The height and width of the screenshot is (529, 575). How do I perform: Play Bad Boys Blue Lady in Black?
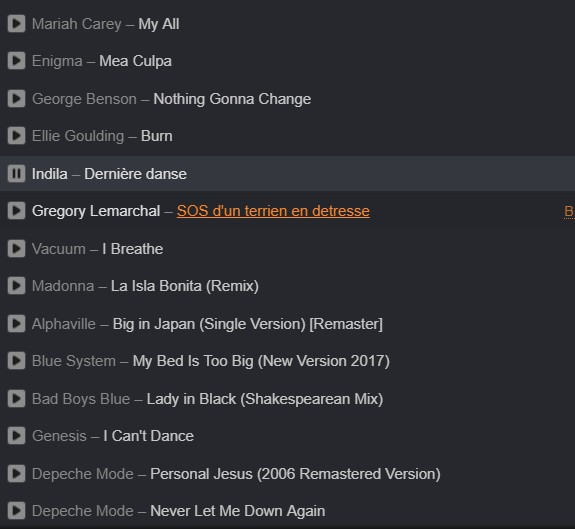click(x=17, y=398)
